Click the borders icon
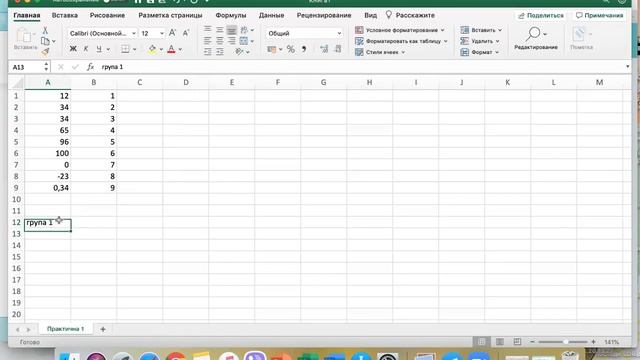Viewport: 640px width, 360px height. [x=125, y=49]
